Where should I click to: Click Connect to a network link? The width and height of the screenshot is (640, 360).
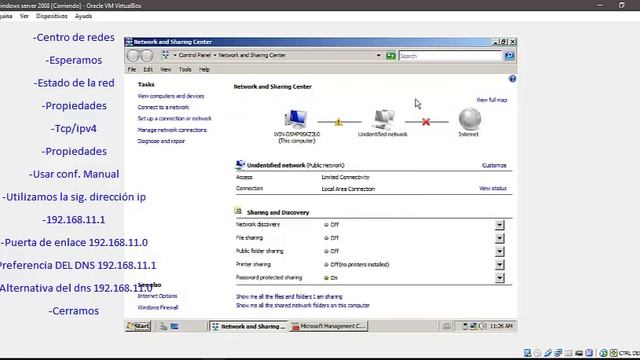(163, 107)
